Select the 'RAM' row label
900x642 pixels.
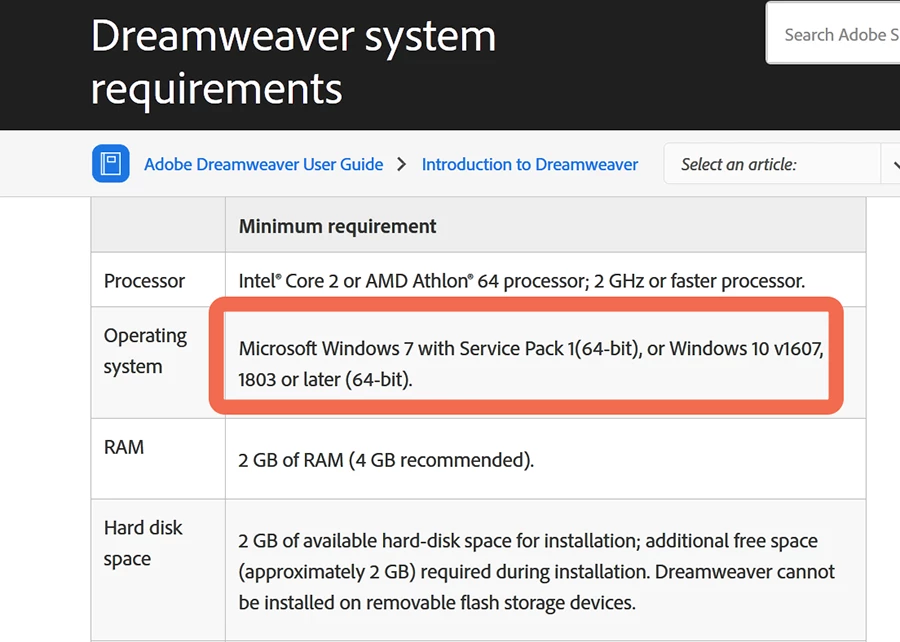click(124, 447)
